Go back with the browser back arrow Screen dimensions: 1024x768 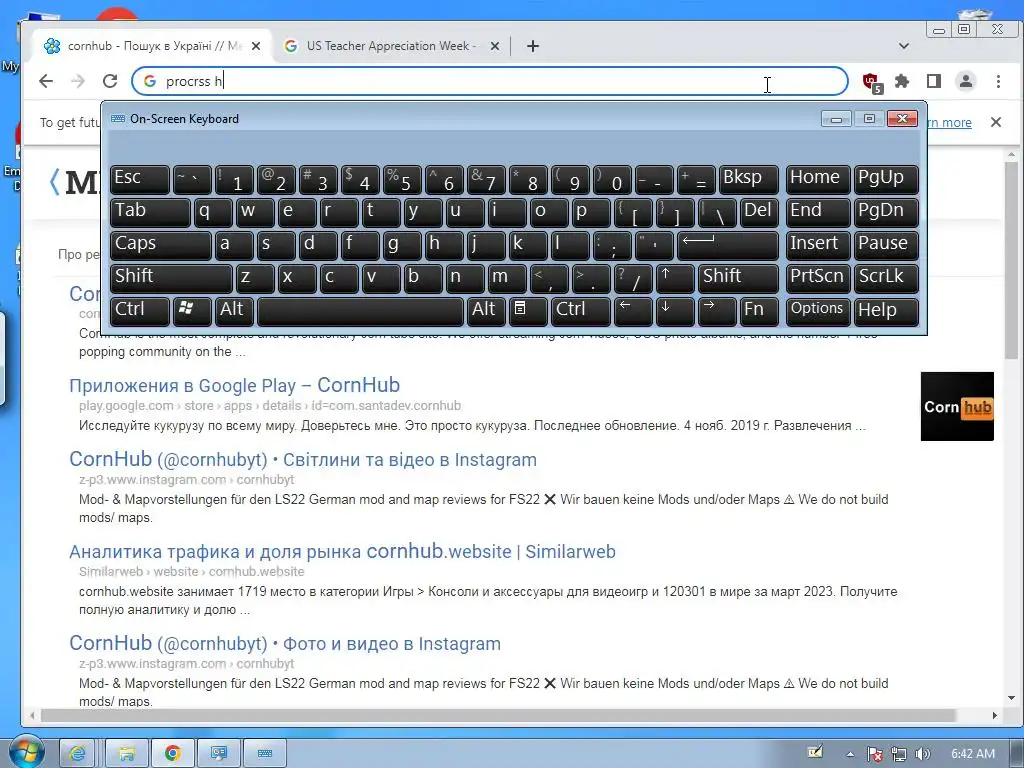pyautogui.click(x=46, y=81)
